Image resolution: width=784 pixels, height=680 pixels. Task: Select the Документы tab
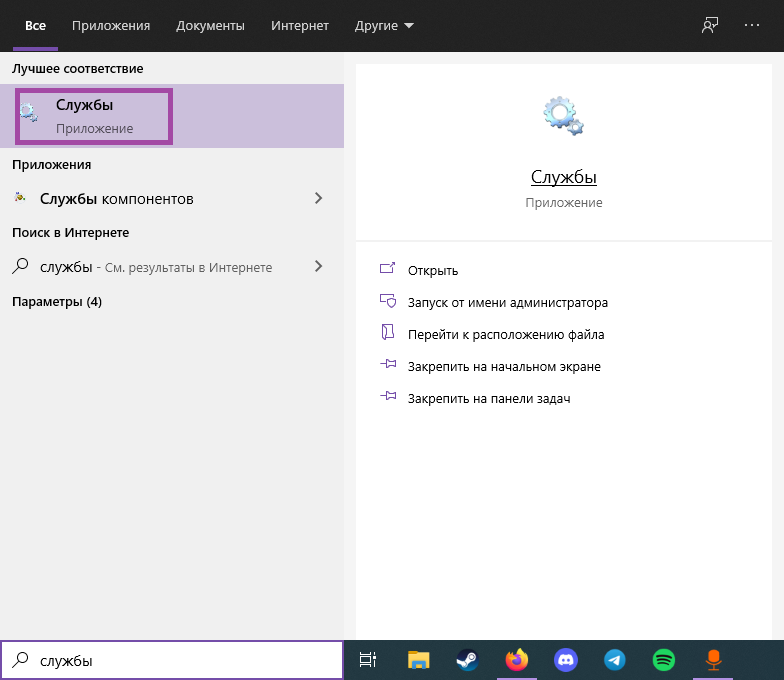pyautogui.click(x=210, y=26)
